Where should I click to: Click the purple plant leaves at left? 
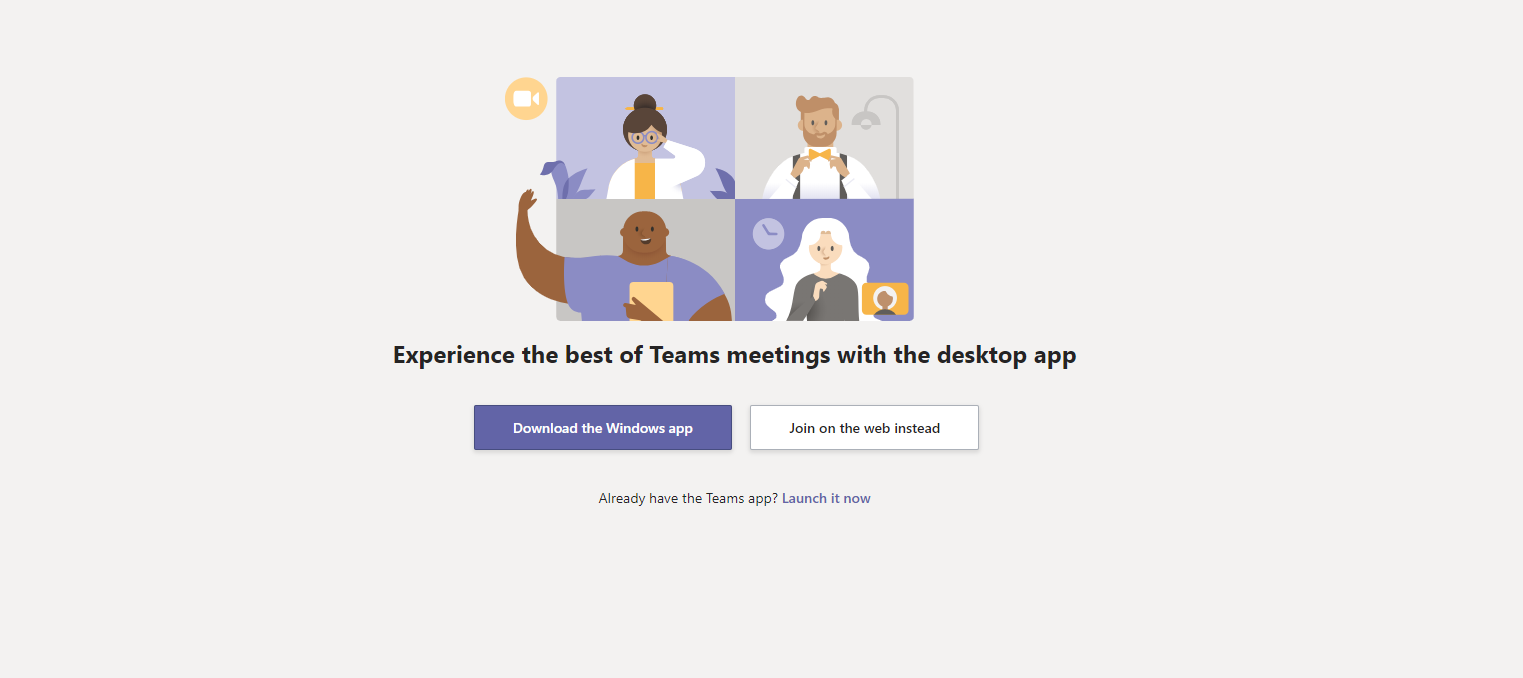[564, 181]
